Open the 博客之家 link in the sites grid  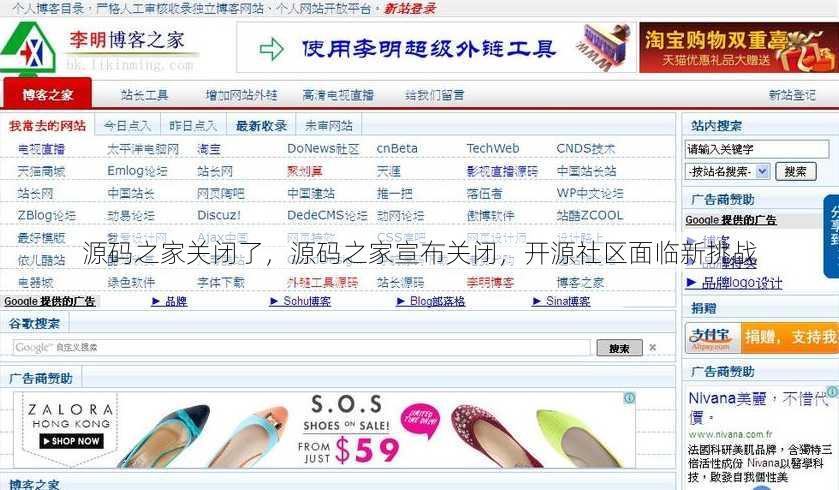coord(581,282)
